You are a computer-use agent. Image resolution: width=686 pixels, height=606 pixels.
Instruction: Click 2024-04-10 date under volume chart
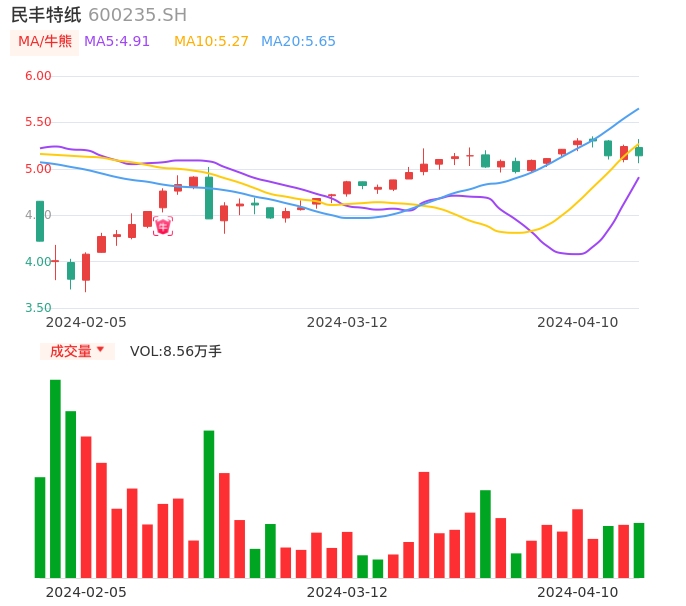pyautogui.click(x=578, y=593)
